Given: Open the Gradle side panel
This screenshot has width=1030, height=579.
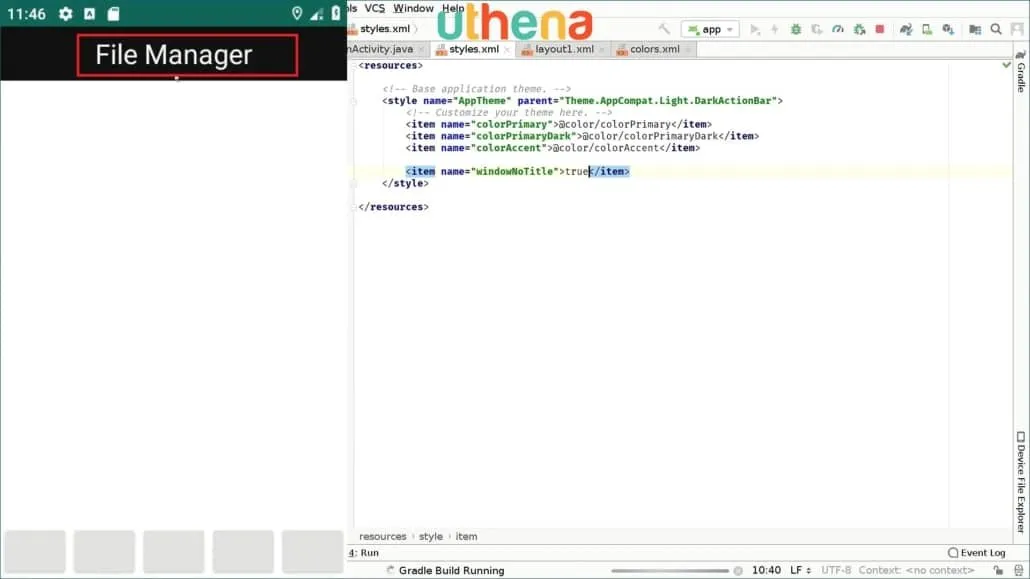Looking at the screenshot, I should point(1021,72).
